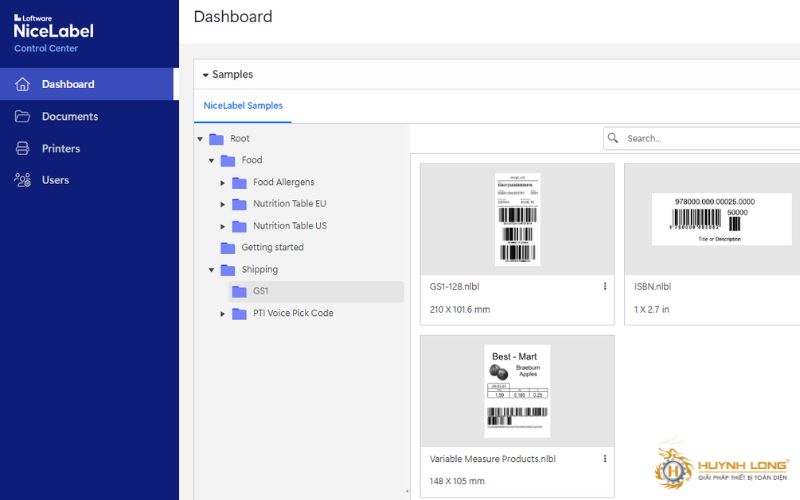Viewport: 800px width, 500px height.
Task: Click the Printers icon in sidebar
Action: pos(22,148)
